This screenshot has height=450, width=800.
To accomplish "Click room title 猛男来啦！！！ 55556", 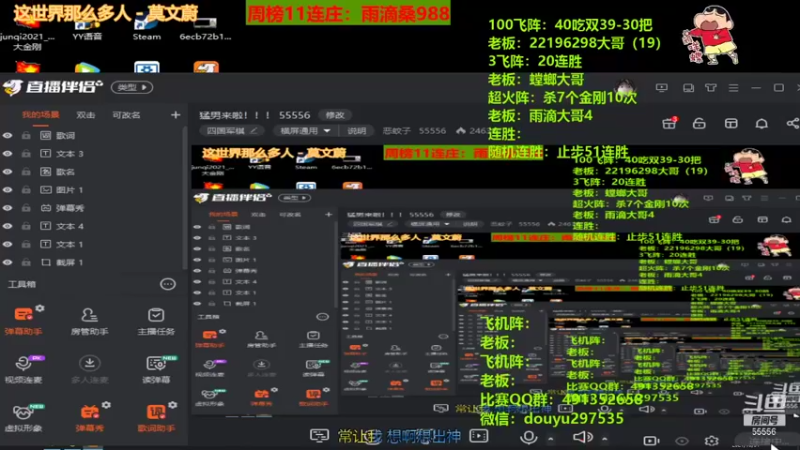I will tap(255, 115).
